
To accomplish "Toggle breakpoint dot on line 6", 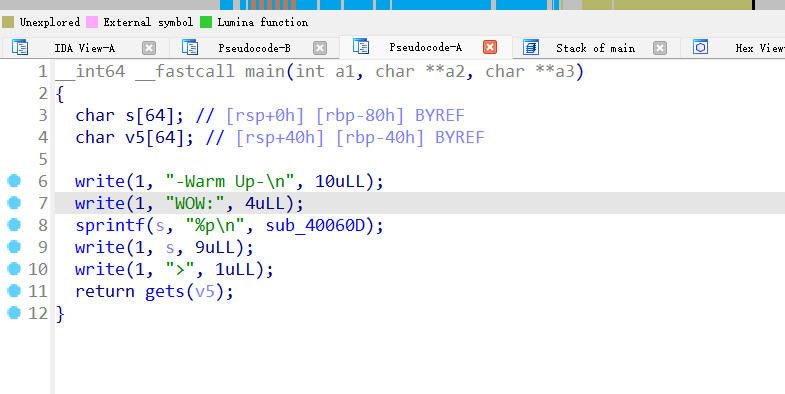I will 14,181.
